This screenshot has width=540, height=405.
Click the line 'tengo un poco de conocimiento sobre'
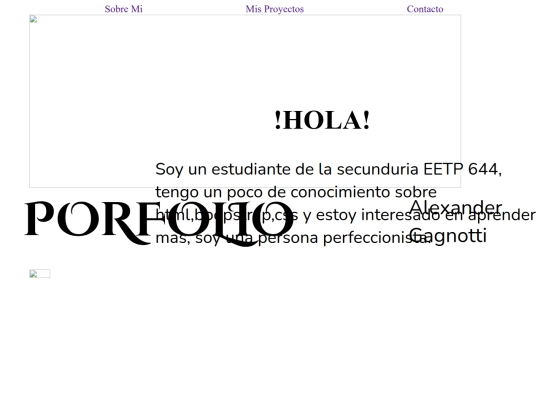(x=296, y=192)
